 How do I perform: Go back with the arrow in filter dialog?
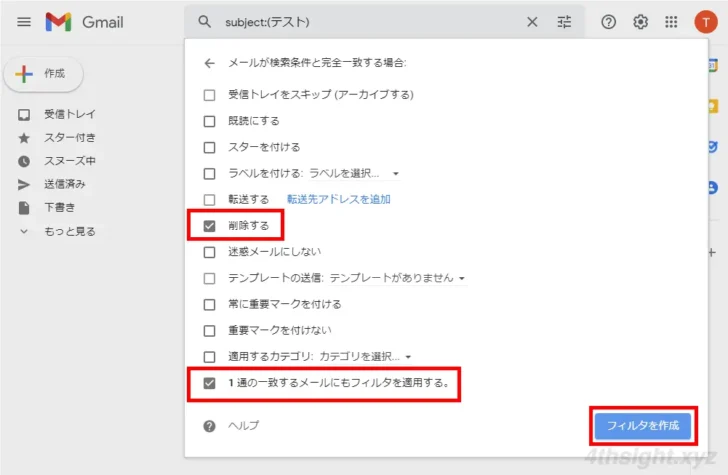[209, 63]
